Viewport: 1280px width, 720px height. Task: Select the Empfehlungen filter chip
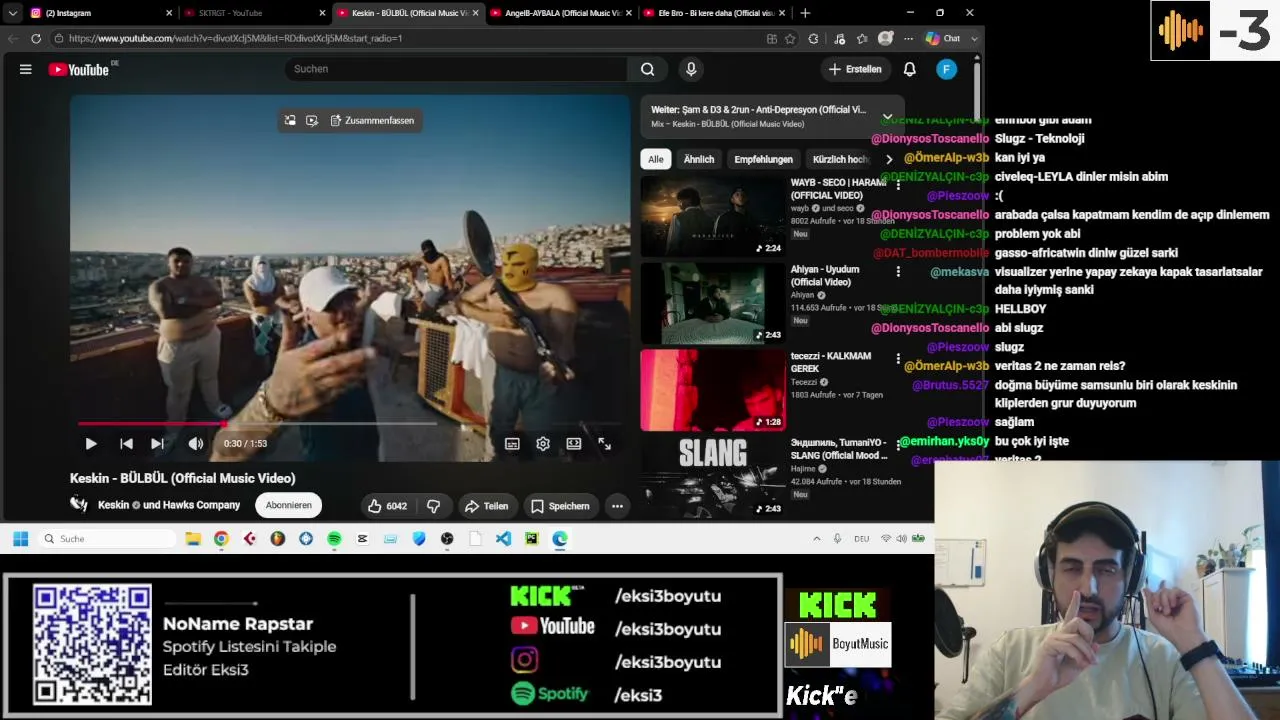tap(763, 159)
